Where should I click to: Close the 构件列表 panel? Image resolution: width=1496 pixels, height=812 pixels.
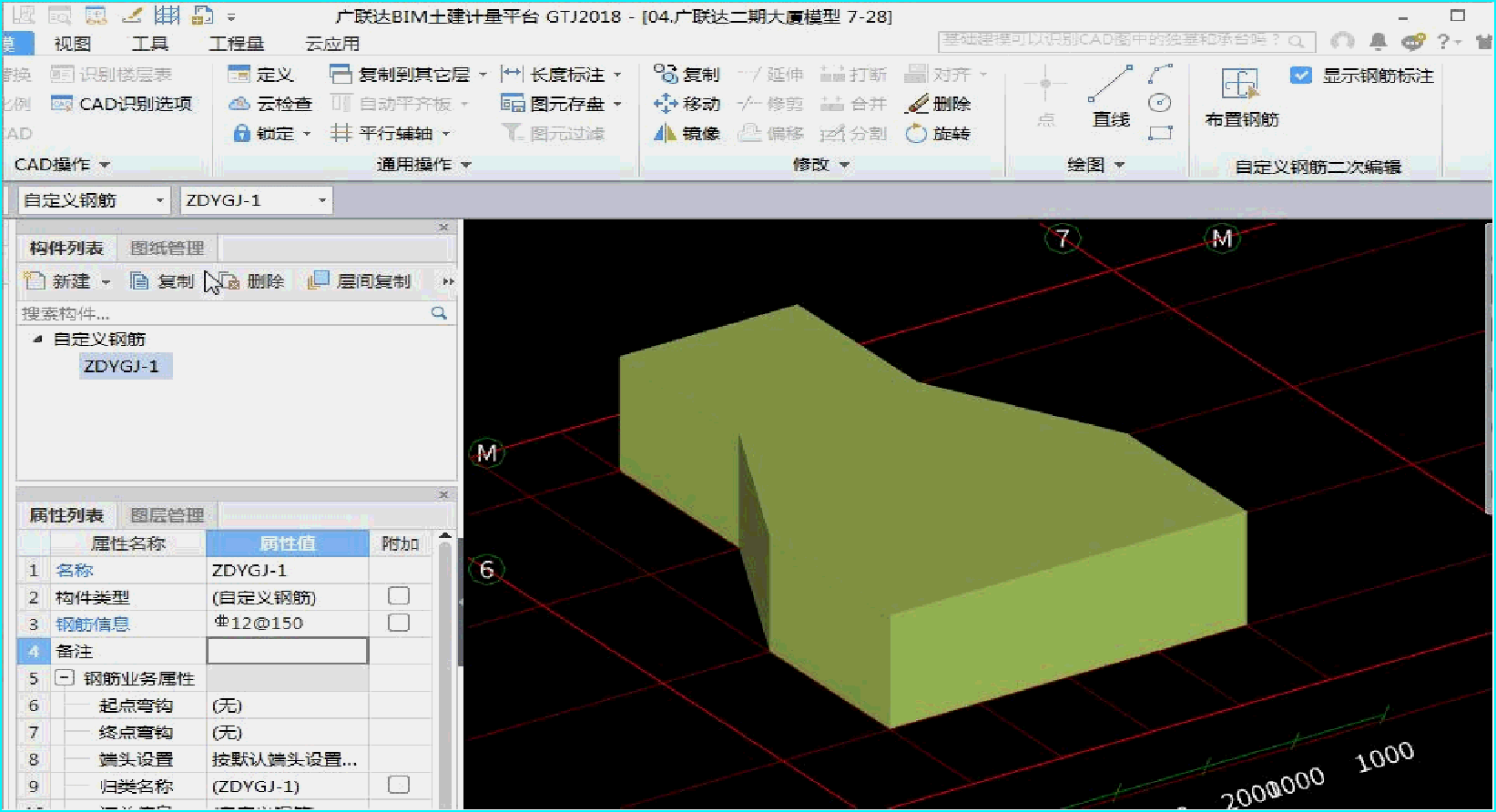pyautogui.click(x=443, y=228)
